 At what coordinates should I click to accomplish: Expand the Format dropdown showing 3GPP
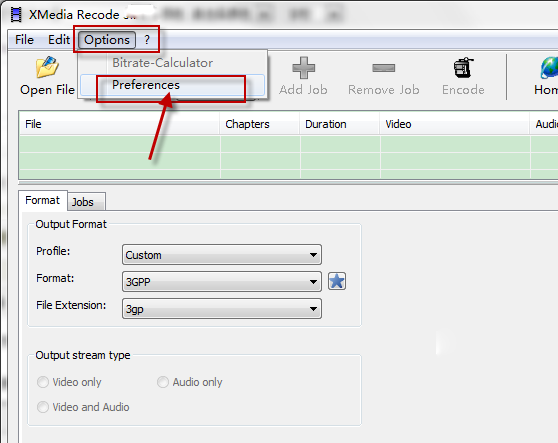[x=222, y=281]
